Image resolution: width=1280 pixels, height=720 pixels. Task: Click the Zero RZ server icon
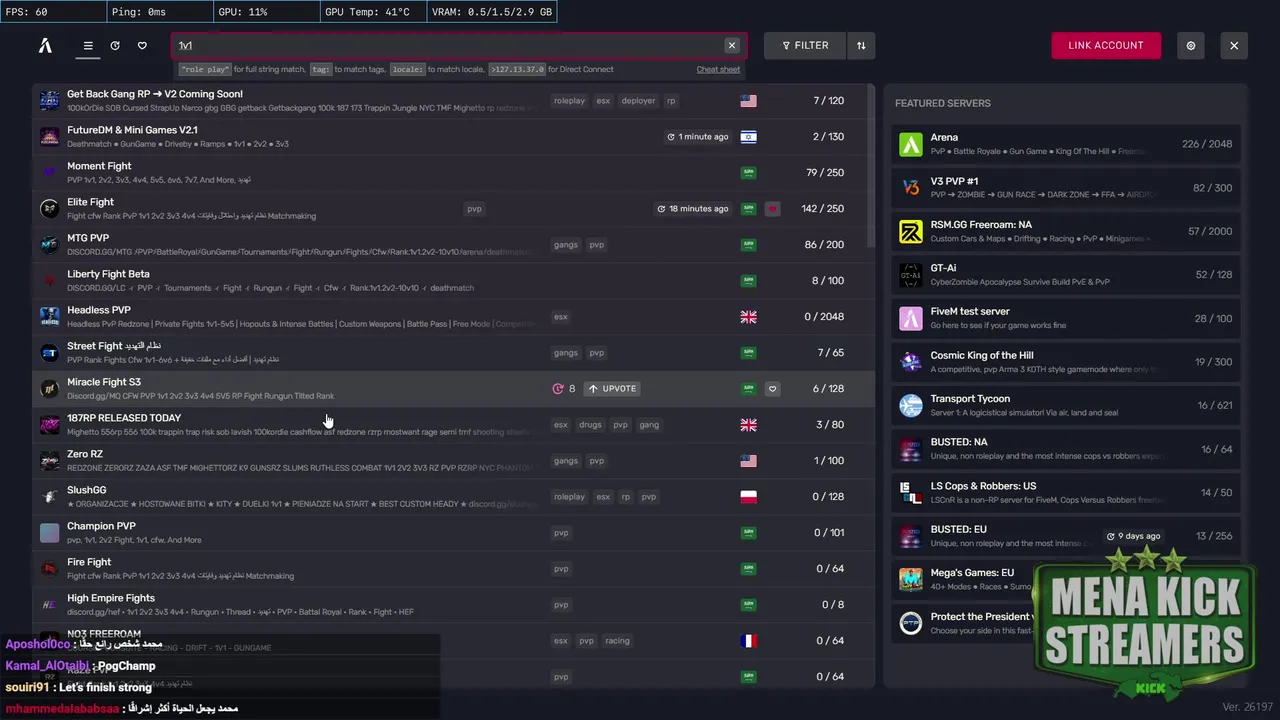pos(49,461)
